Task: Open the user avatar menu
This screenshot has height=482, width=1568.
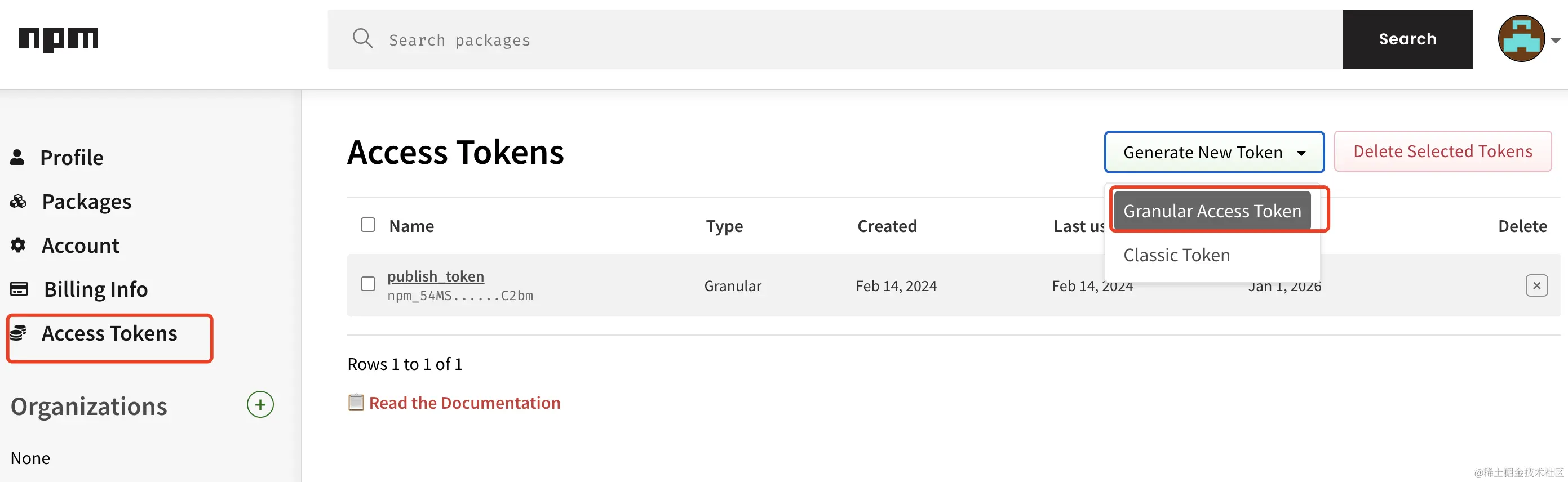Action: tap(1521, 39)
